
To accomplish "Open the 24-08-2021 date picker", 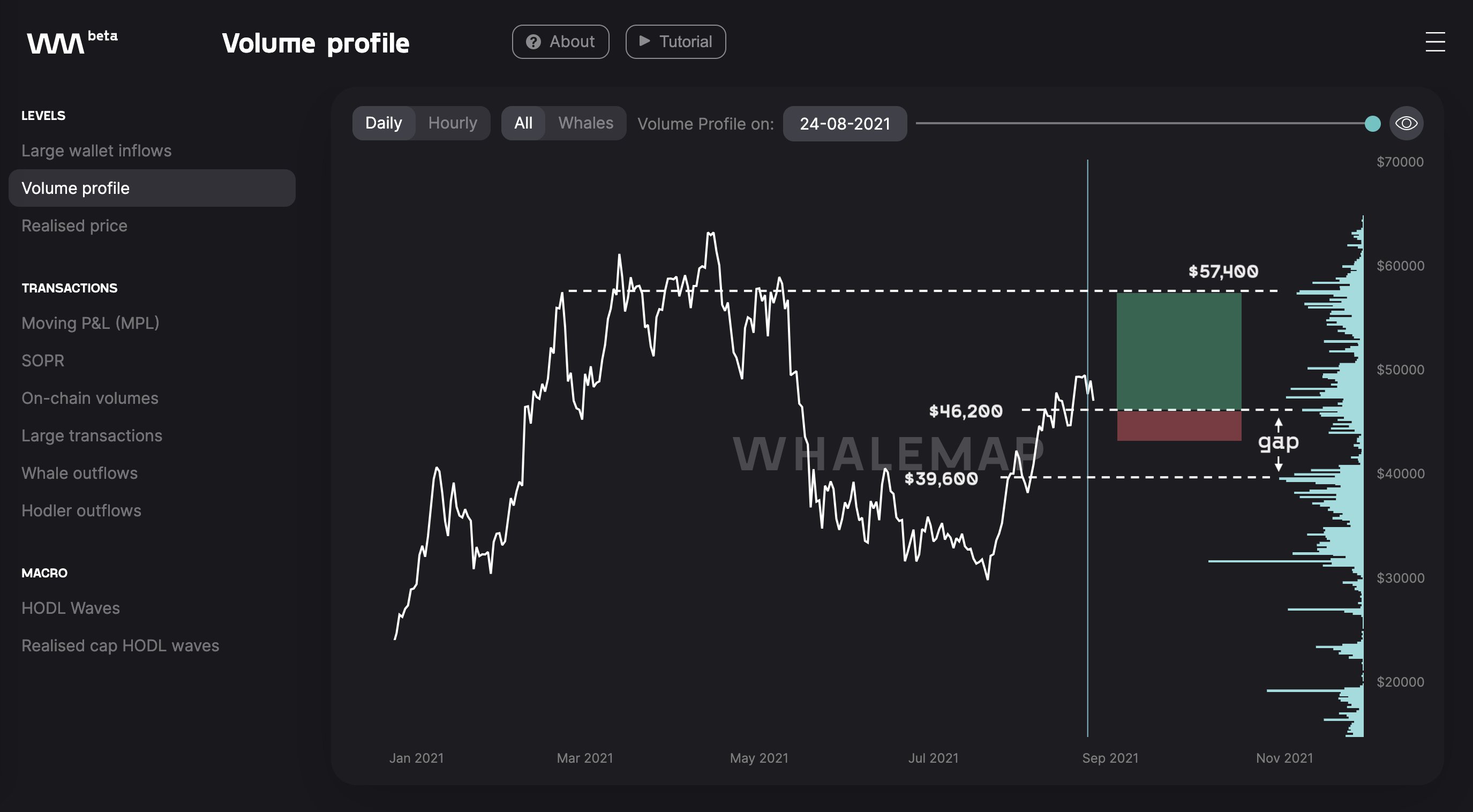I will (845, 124).
